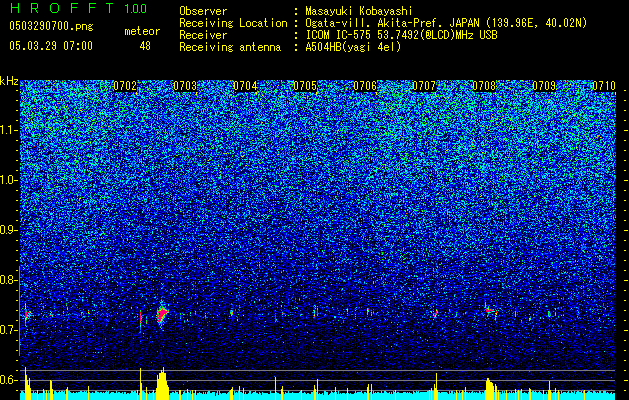Click the "Receiver" field label
The height and width of the screenshot is (400, 629).
(203, 35)
